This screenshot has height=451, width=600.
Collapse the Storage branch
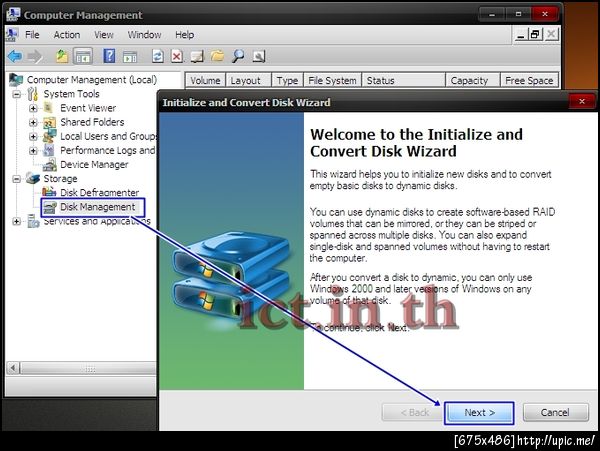coord(16,179)
